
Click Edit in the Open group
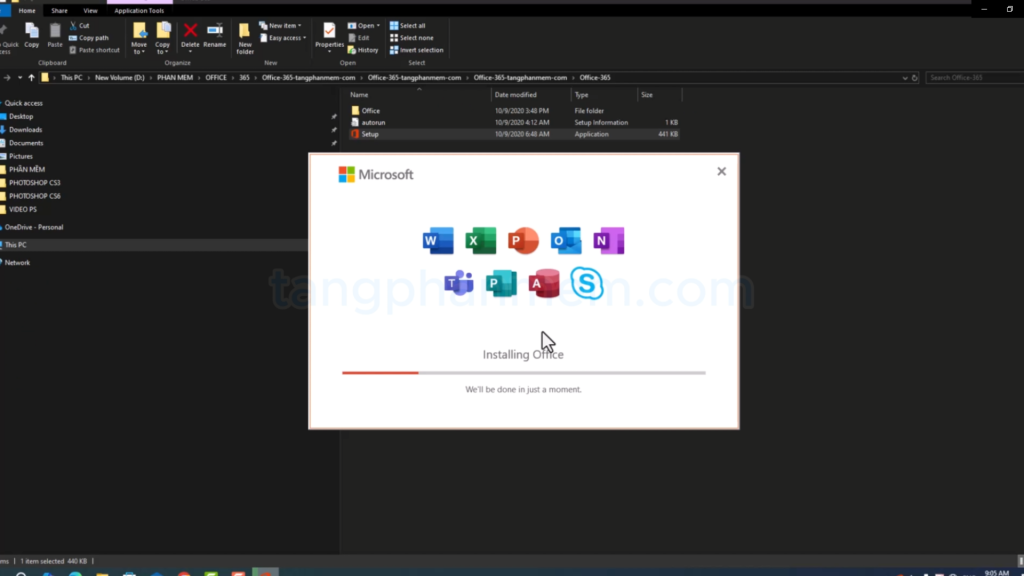[359, 38]
